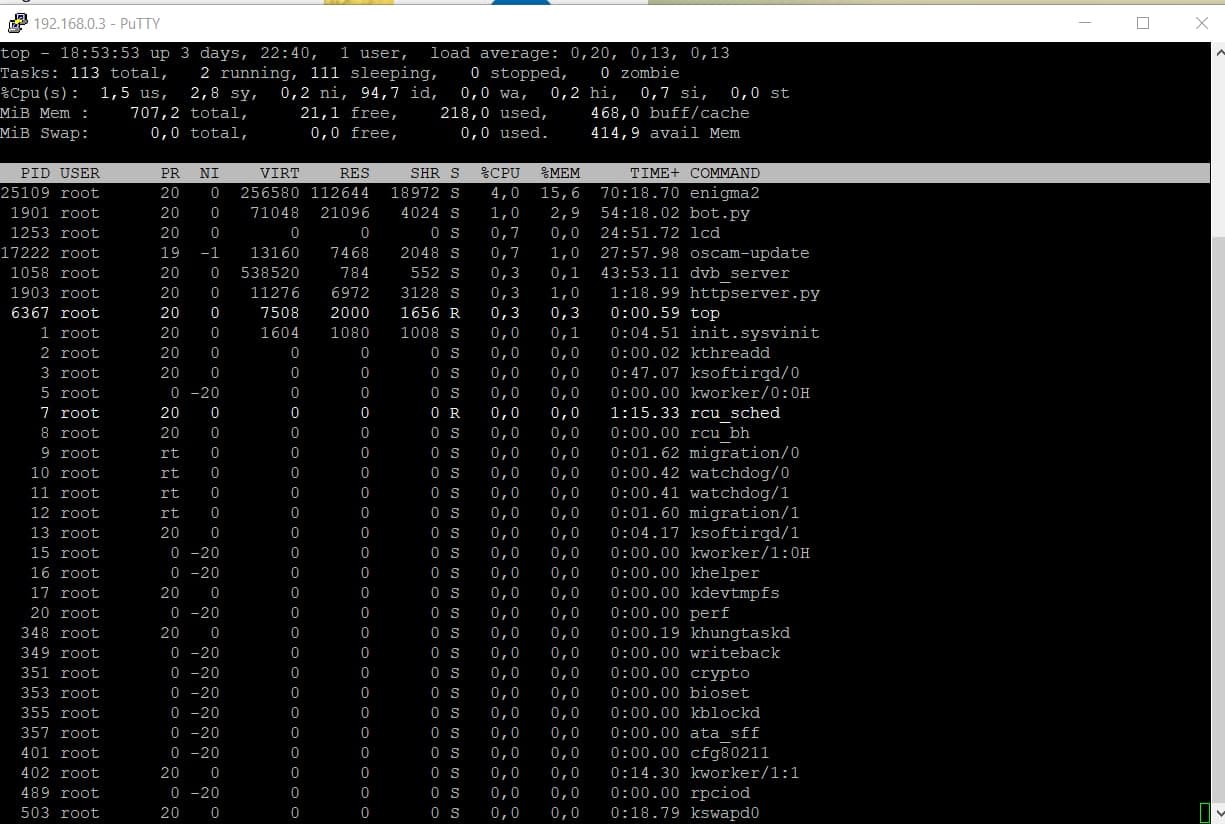The image size is (1225, 824).
Task: Click the title bar text 192.168.0.3 - PuTTY
Action: click(x=96, y=23)
